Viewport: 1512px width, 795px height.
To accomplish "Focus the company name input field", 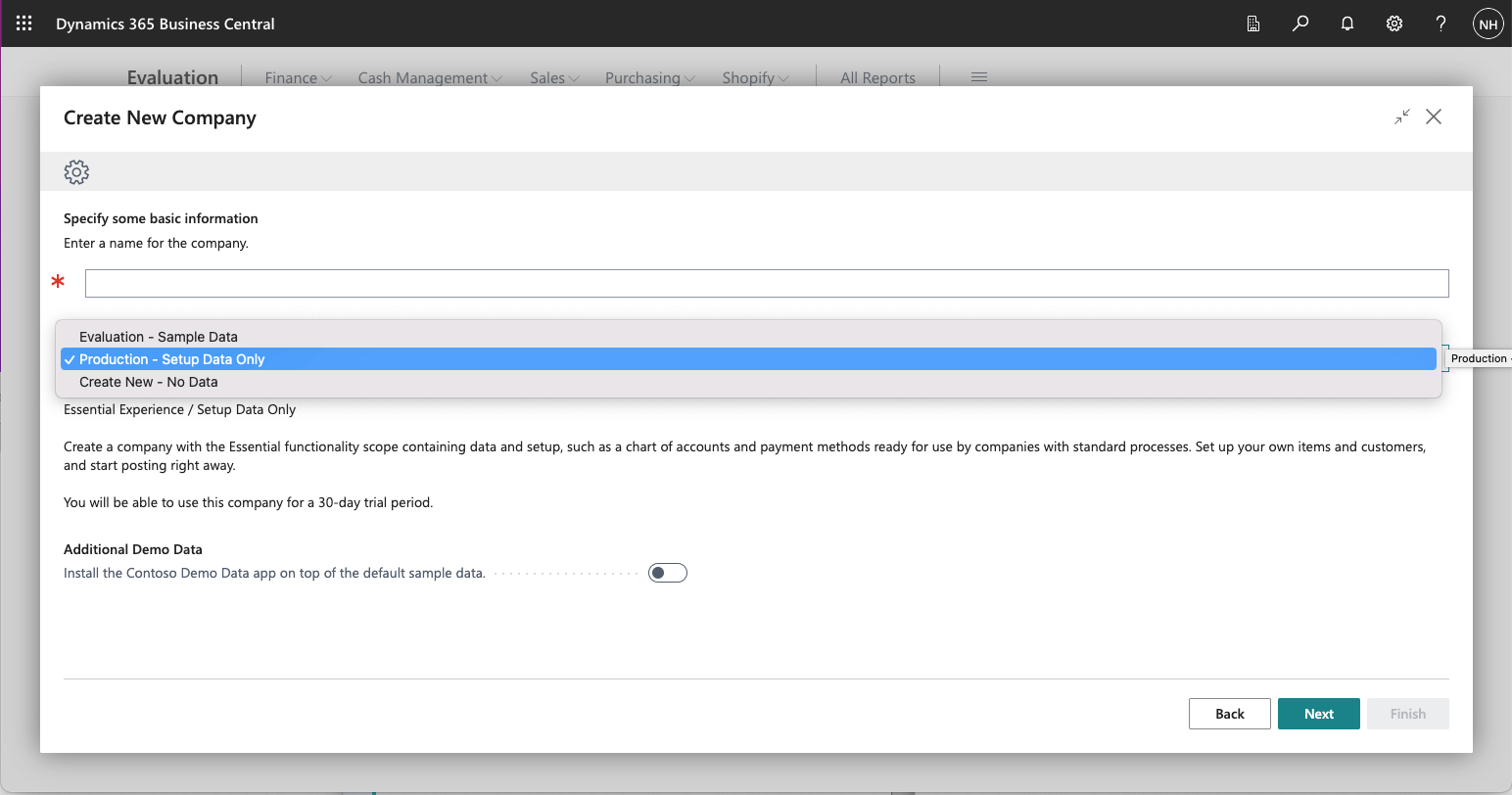I will [767, 283].
